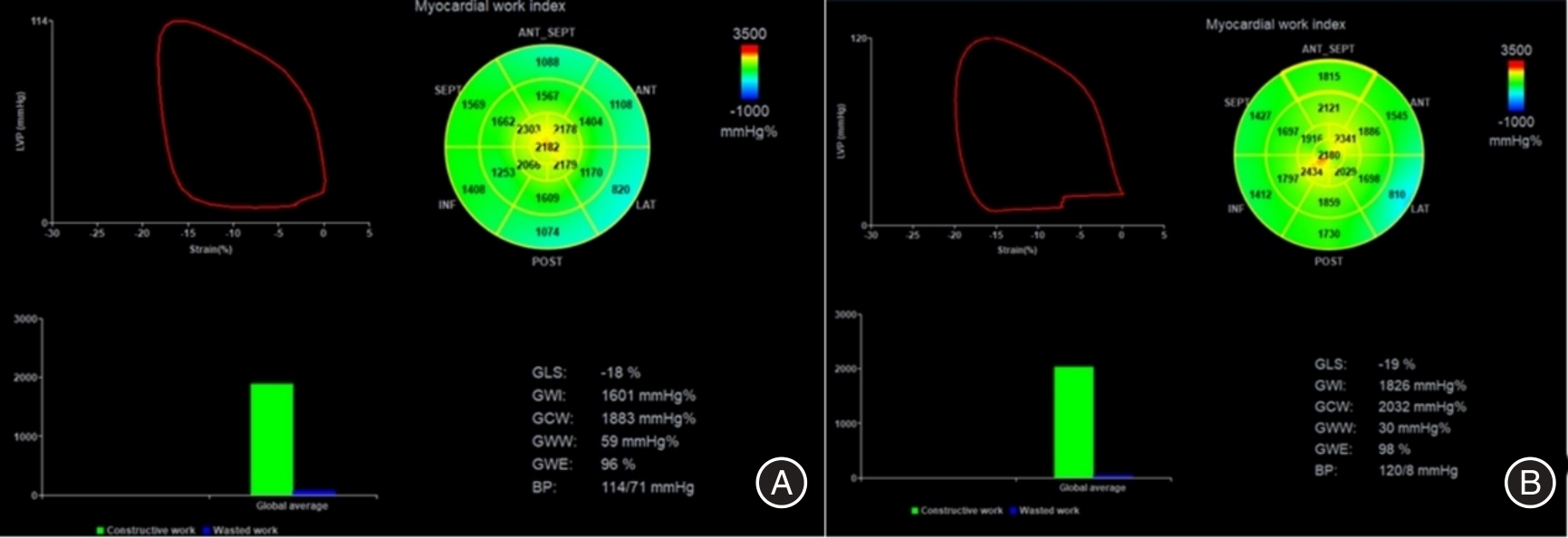Image resolution: width=1568 pixels, height=538 pixels.
Task: Click the circled B panel label
Action: [x=1529, y=483]
